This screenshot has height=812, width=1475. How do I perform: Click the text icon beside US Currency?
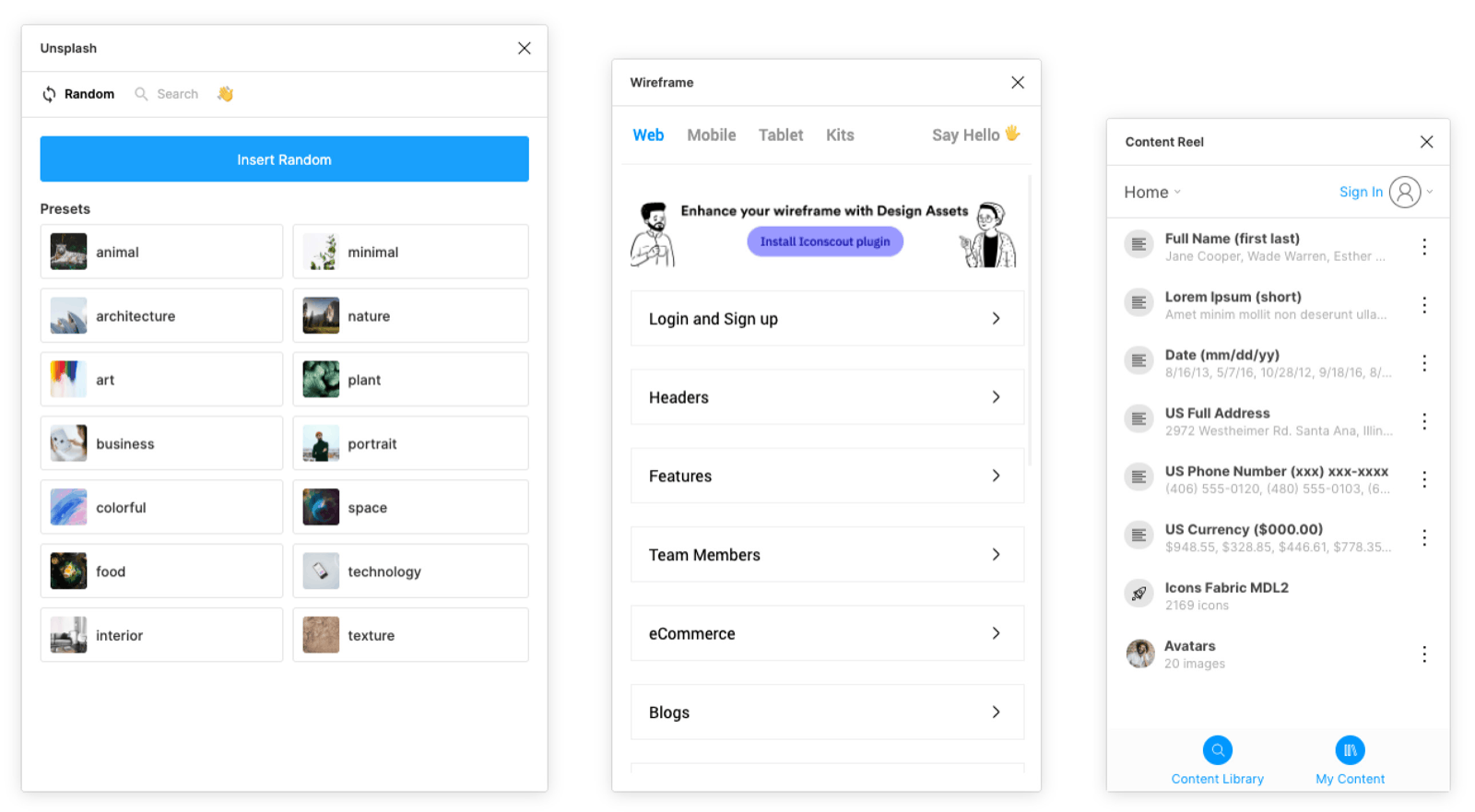(x=1139, y=535)
